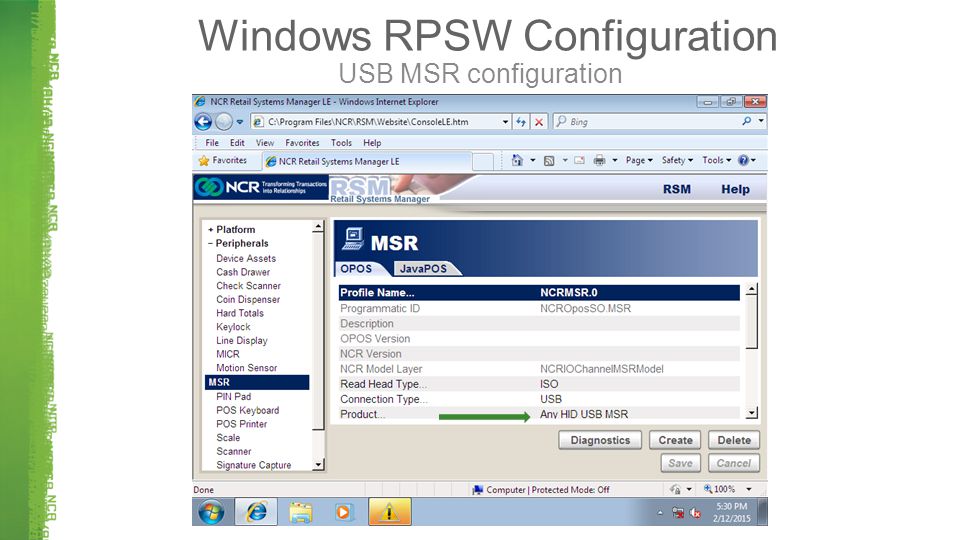Open the address bar dropdown arrow

click(x=505, y=122)
